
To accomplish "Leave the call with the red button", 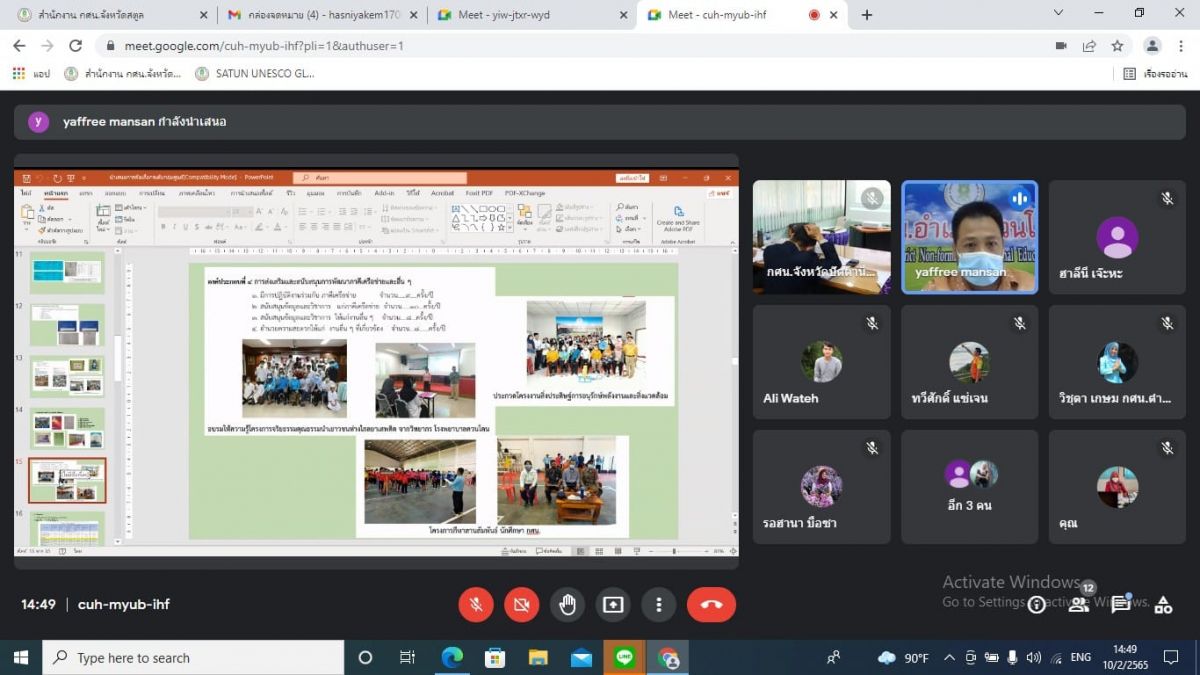I will (711, 605).
